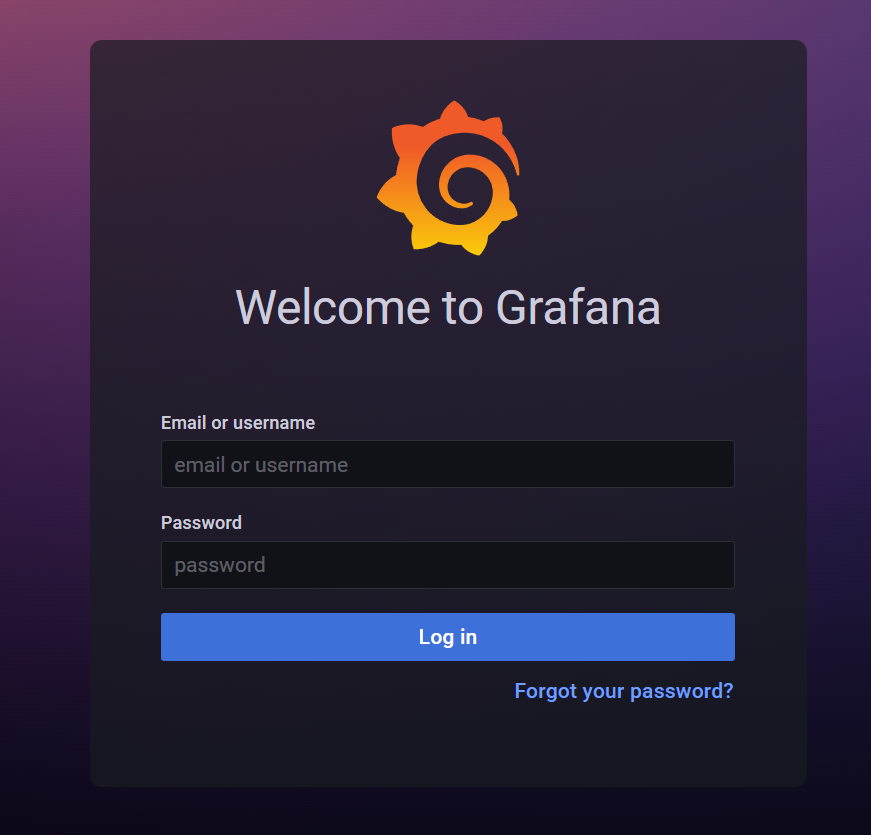Place cursor in the password box
871x835 pixels.
click(x=448, y=565)
